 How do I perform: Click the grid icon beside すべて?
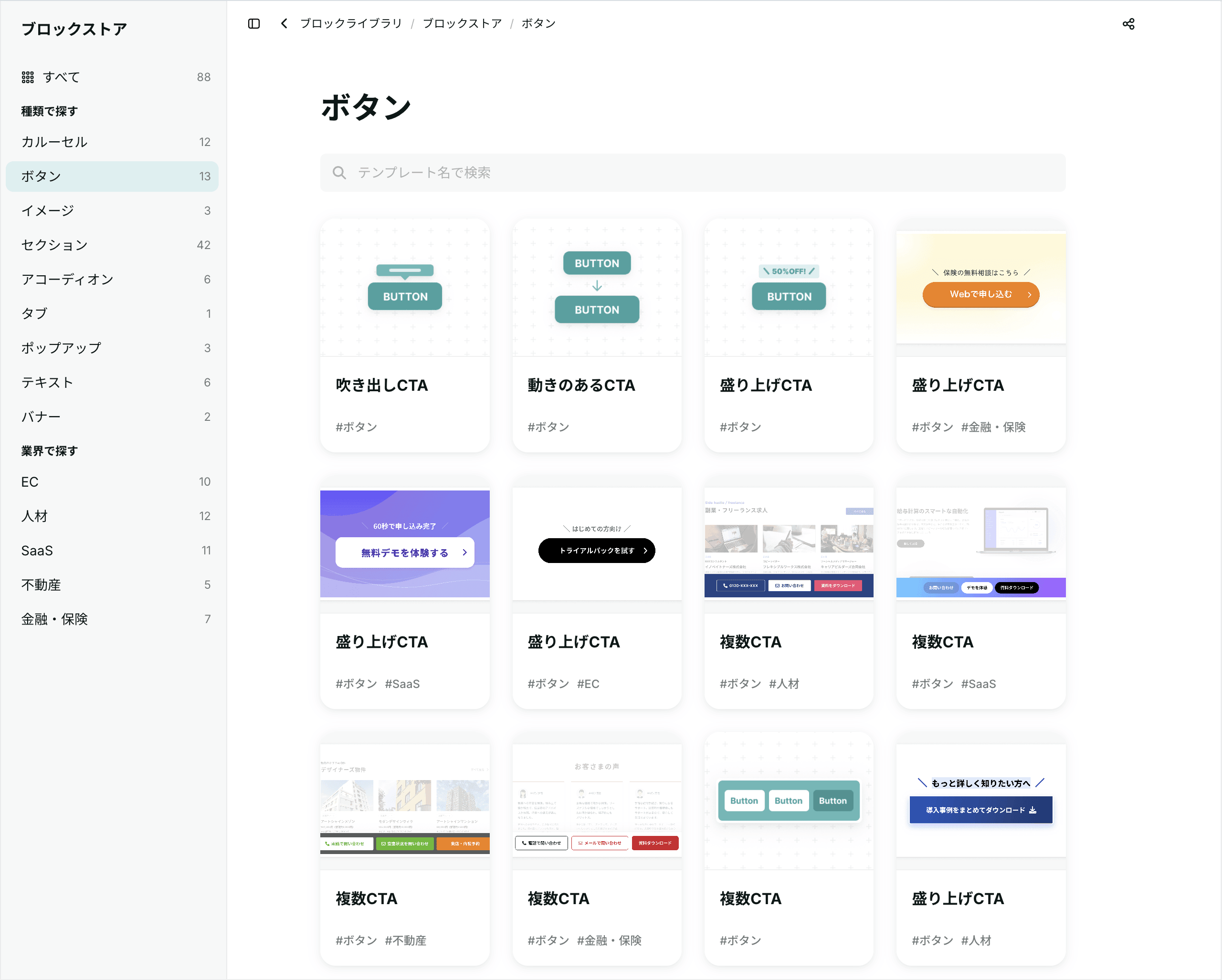(x=28, y=77)
